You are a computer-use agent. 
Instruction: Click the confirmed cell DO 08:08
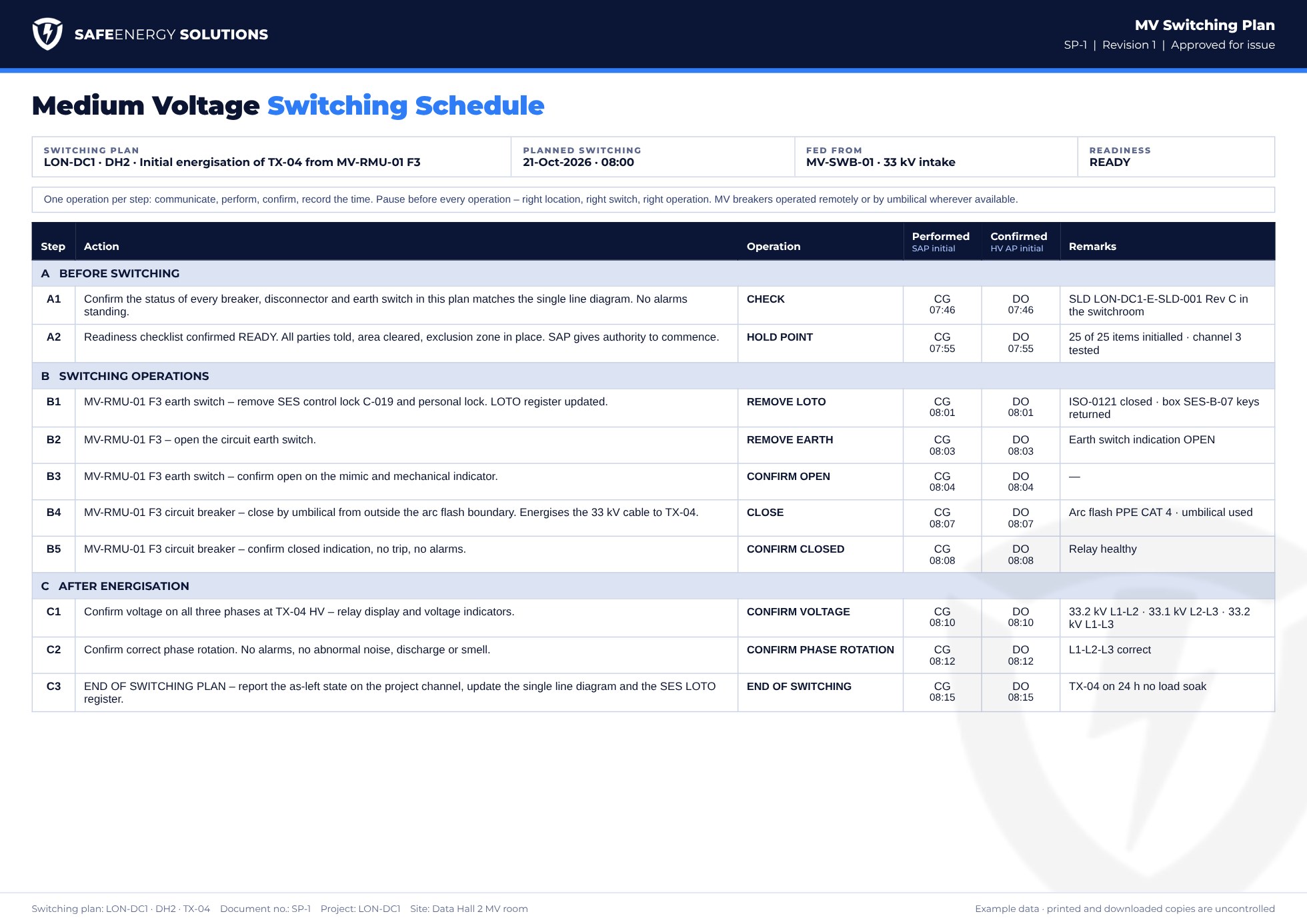click(1020, 555)
